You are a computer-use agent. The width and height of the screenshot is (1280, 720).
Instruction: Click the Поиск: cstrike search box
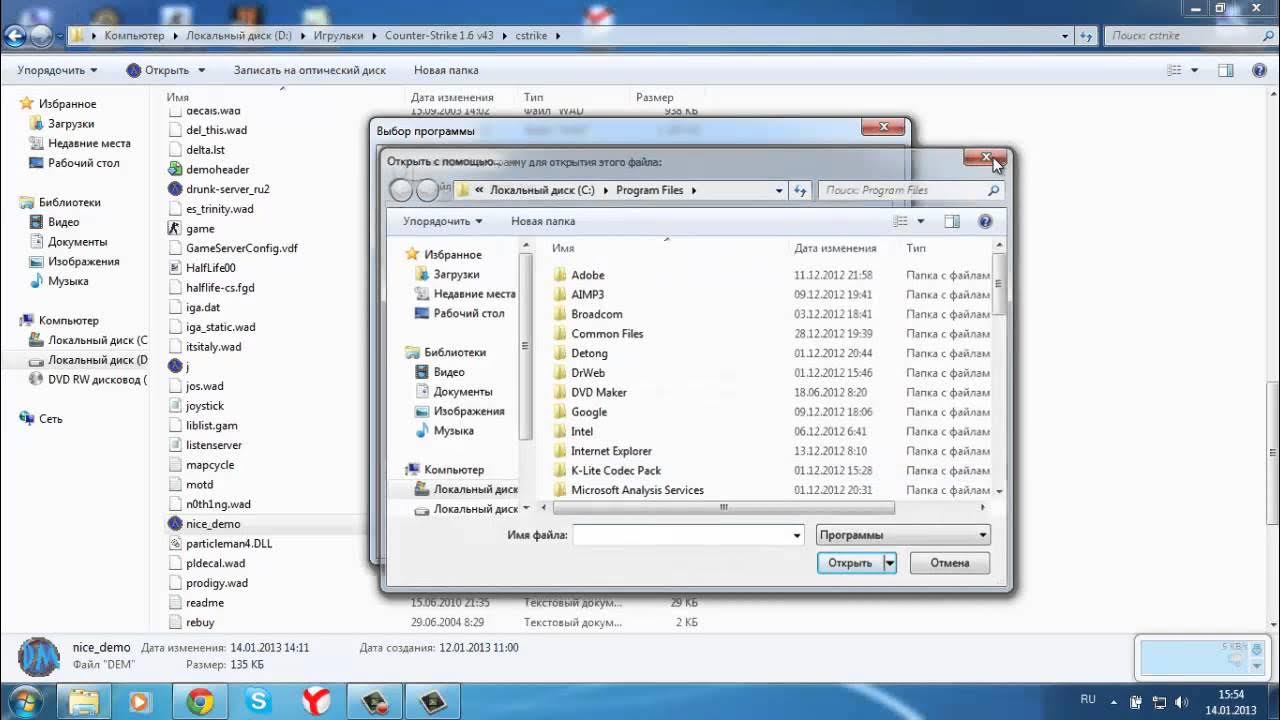pyautogui.click(x=1188, y=36)
